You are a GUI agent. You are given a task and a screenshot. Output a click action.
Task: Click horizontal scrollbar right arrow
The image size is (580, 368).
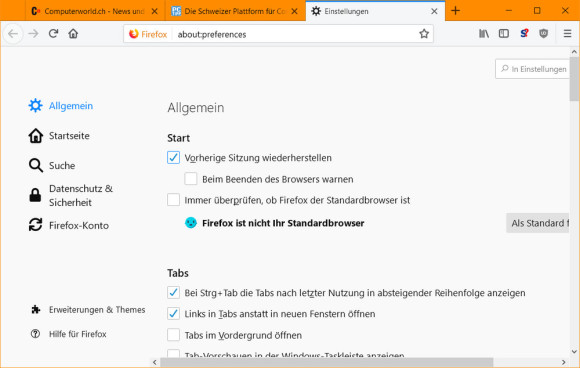(x=563, y=362)
